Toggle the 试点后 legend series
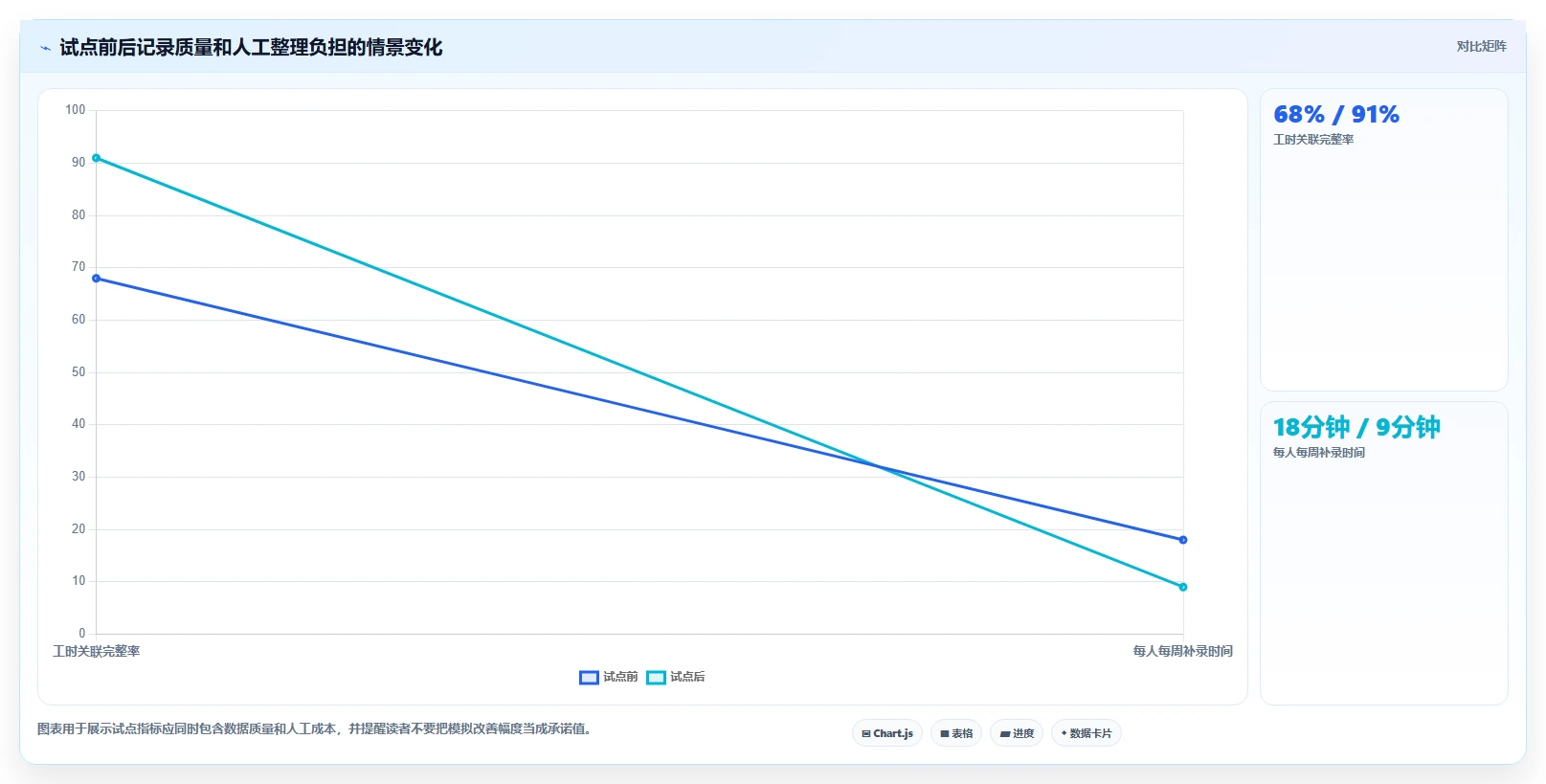1546x784 pixels. [x=676, y=677]
